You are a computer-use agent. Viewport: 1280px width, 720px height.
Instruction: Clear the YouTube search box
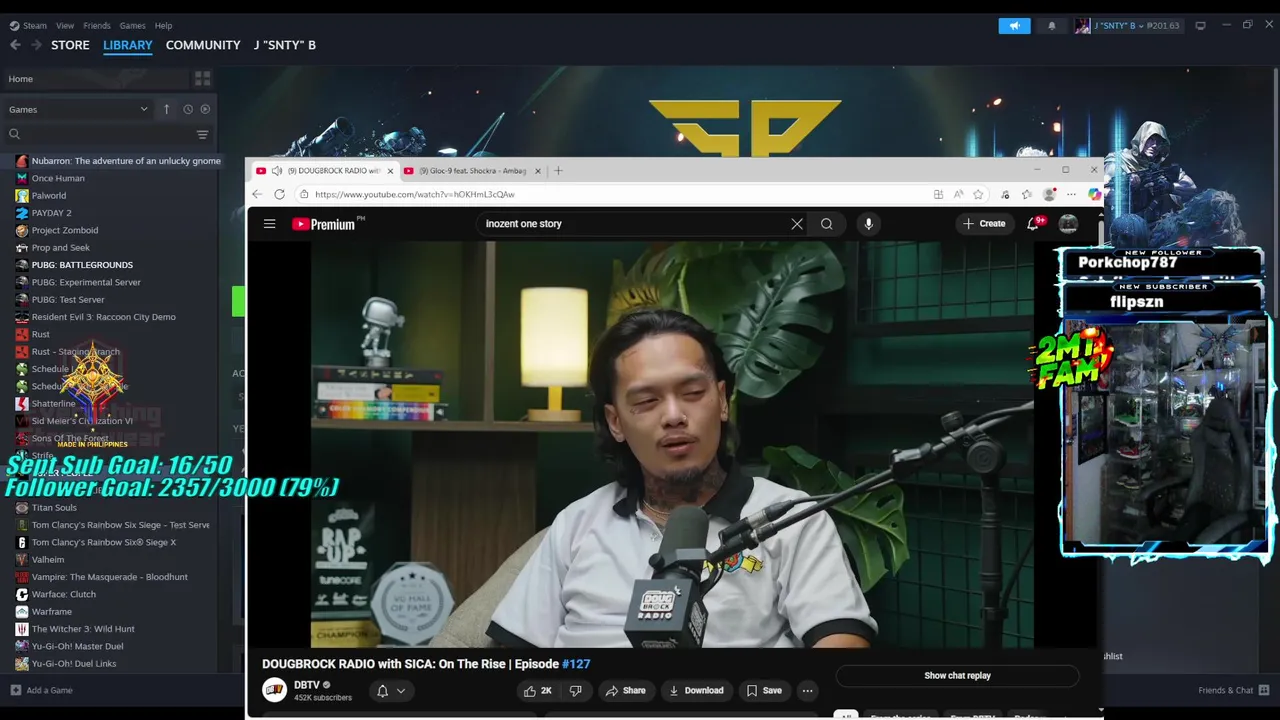coord(797,224)
